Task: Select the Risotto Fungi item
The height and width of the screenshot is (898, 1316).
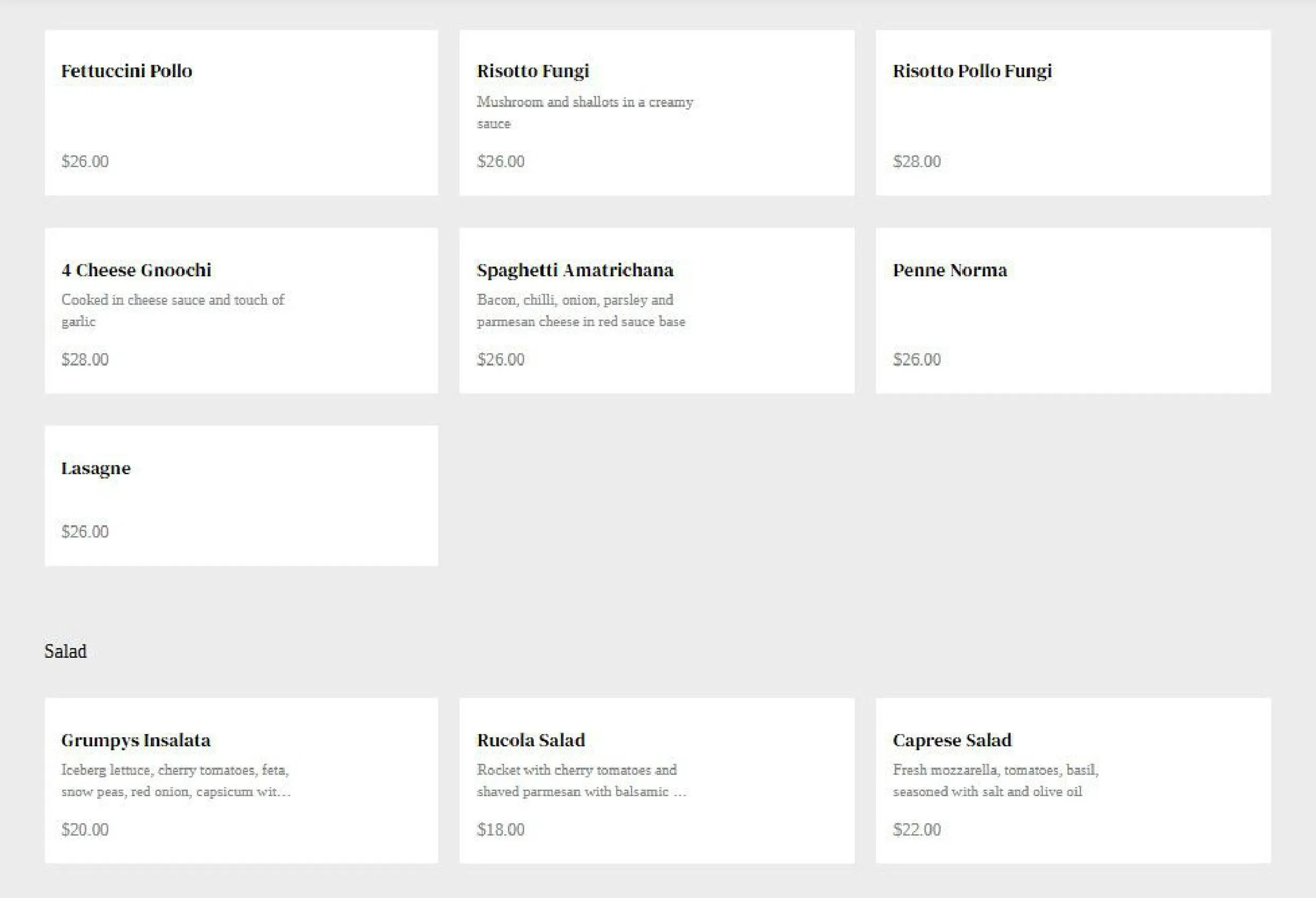Action: click(657, 112)
